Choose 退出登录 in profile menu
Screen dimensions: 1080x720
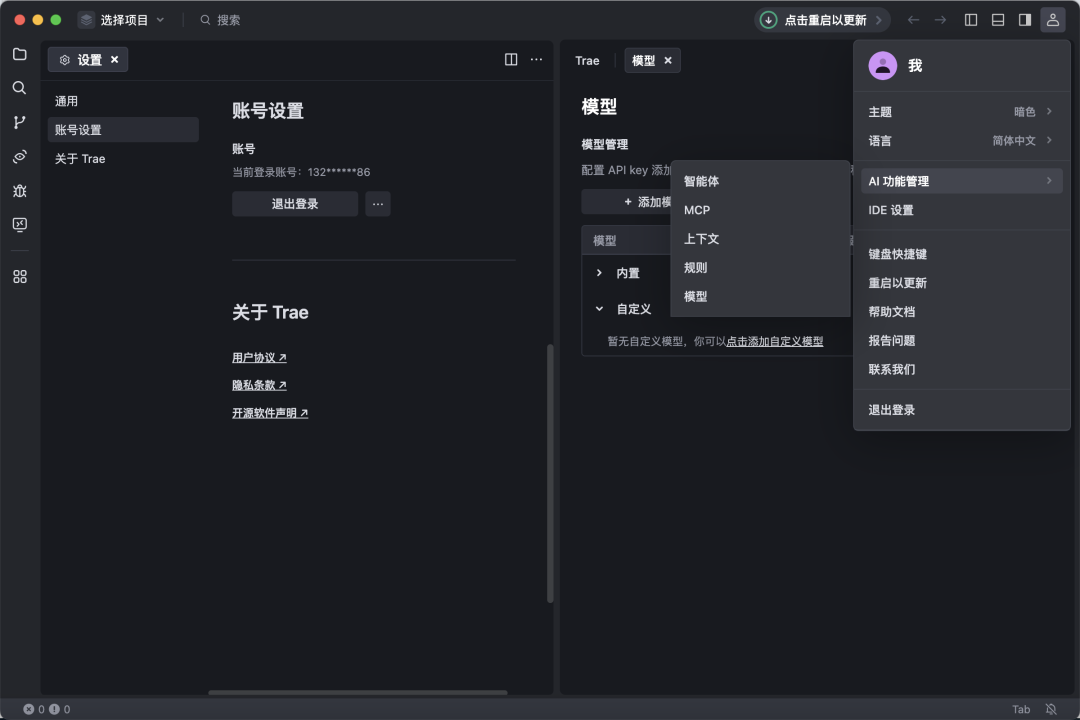(x=962, y=410)
